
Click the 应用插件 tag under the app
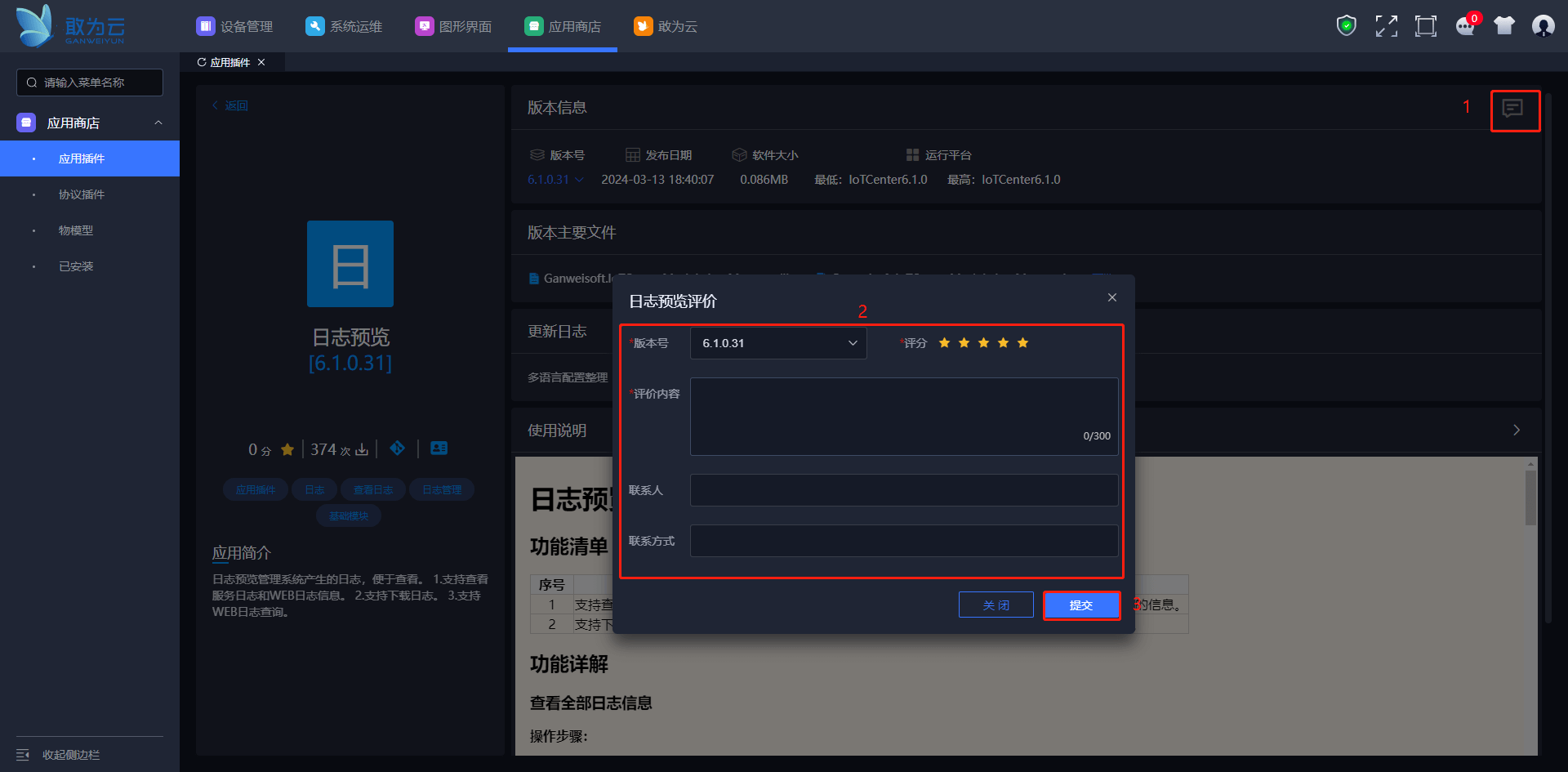point(256,489)
